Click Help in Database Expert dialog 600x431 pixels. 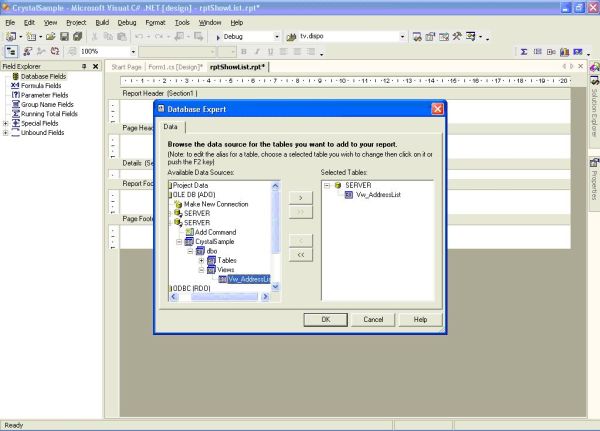(x=420, y=320)
